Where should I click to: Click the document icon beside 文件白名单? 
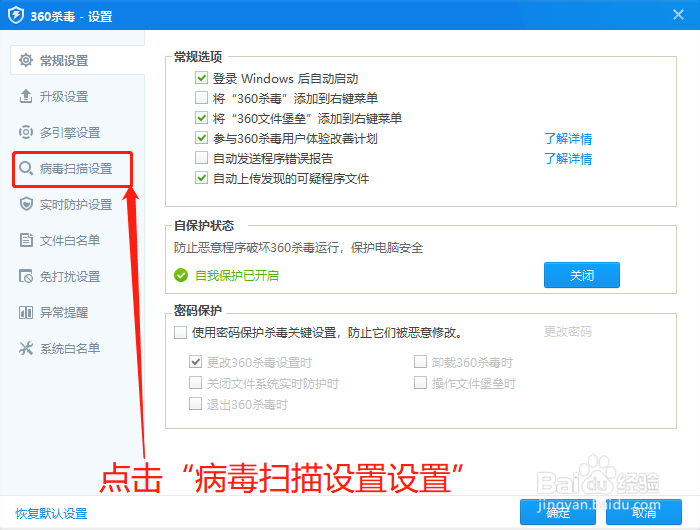click(26, 240)
